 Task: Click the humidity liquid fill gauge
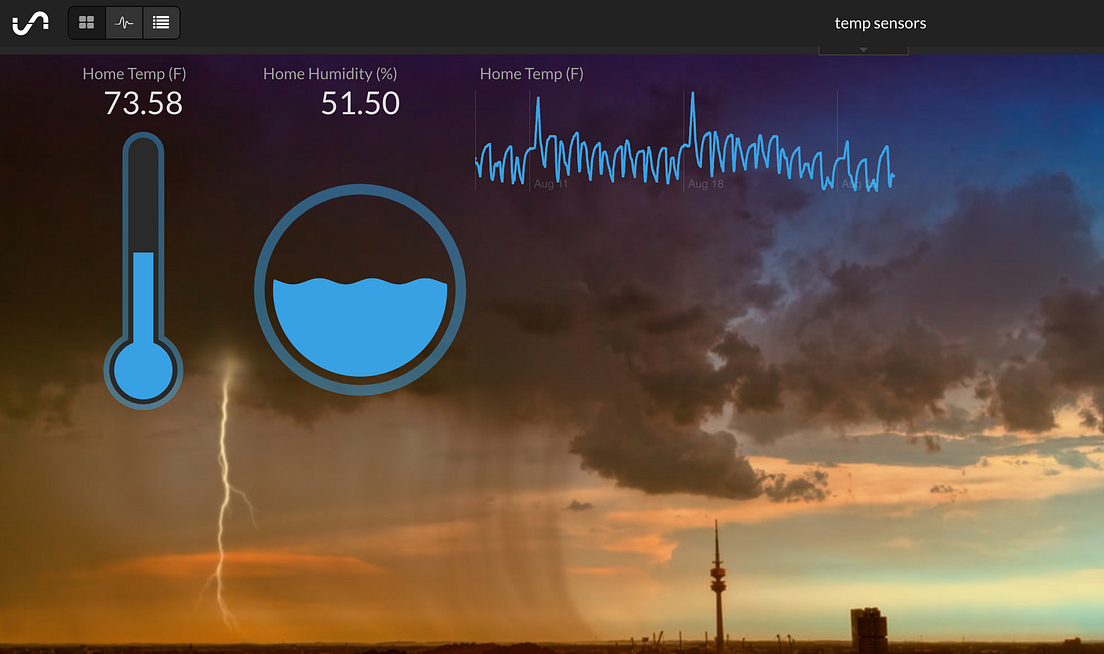360,290
